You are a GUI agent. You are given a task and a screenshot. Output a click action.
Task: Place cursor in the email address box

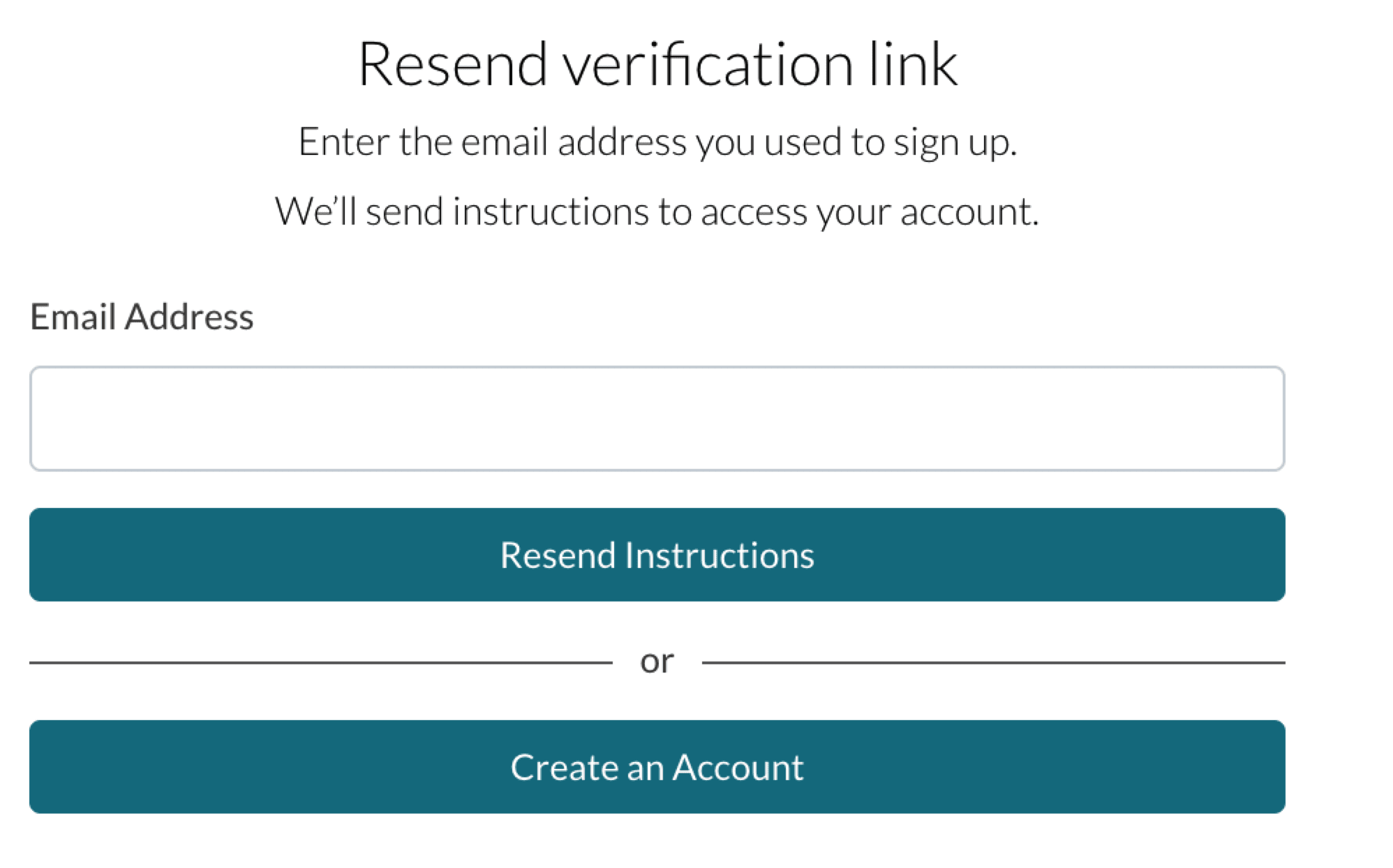click(656, 419)
